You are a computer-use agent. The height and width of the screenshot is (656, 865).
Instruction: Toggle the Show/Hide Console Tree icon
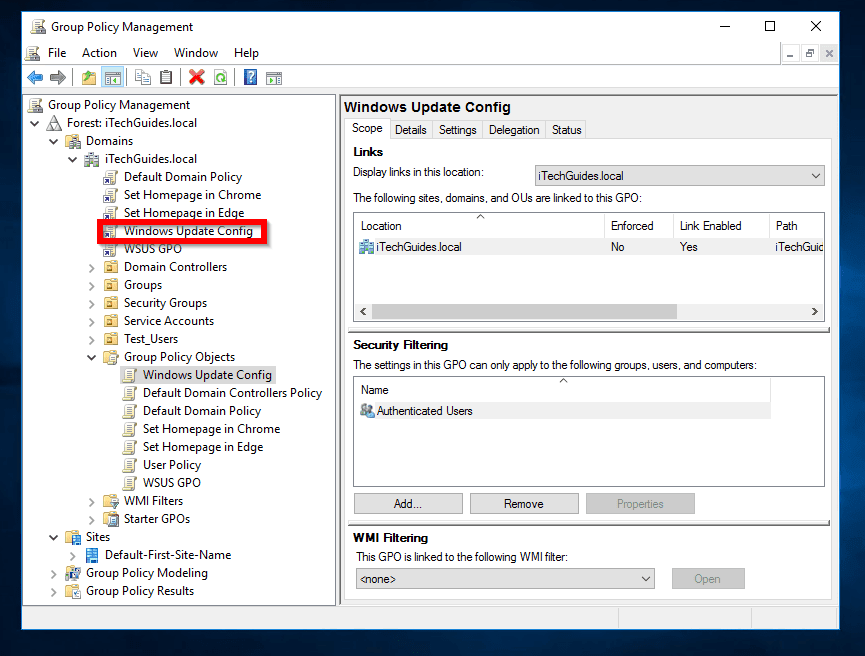tap(113, 78)
